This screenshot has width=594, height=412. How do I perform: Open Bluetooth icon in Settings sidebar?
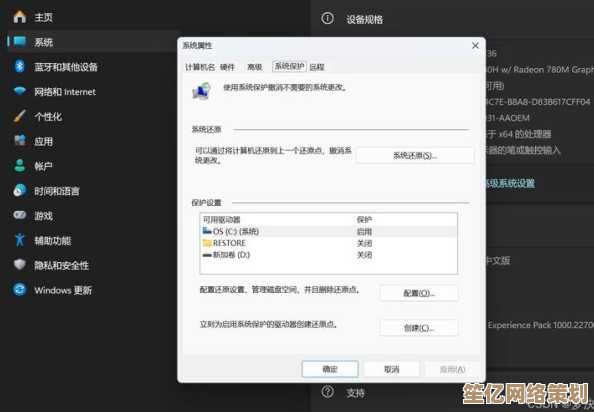(x=19, y=67)
